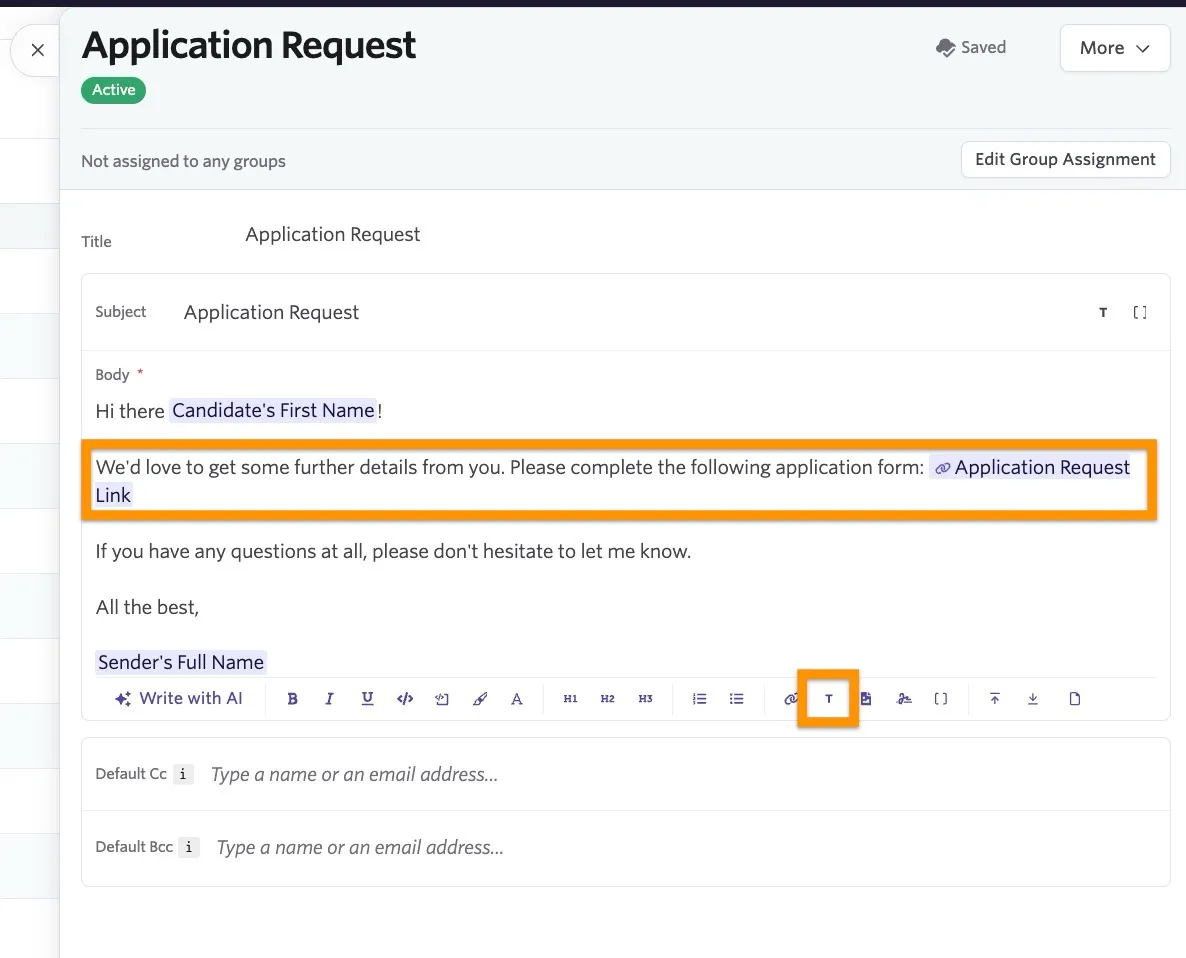Close the Application Request panel
The image size is (1186, 958).
point(37,51)
